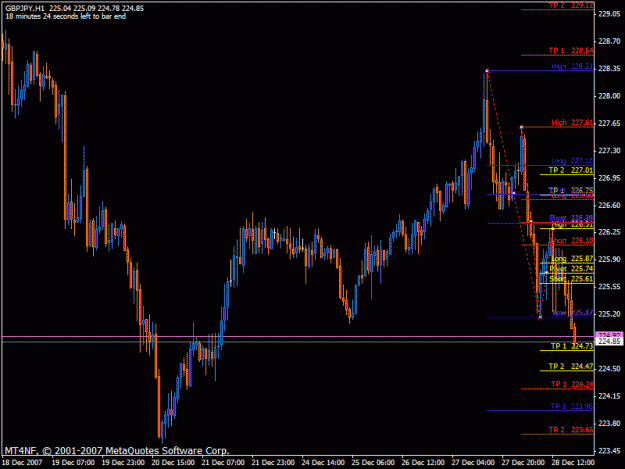Click the '21 Dec 23:00' time axis label
Screen dimensions: 625x469
click(x=273, y=463)
